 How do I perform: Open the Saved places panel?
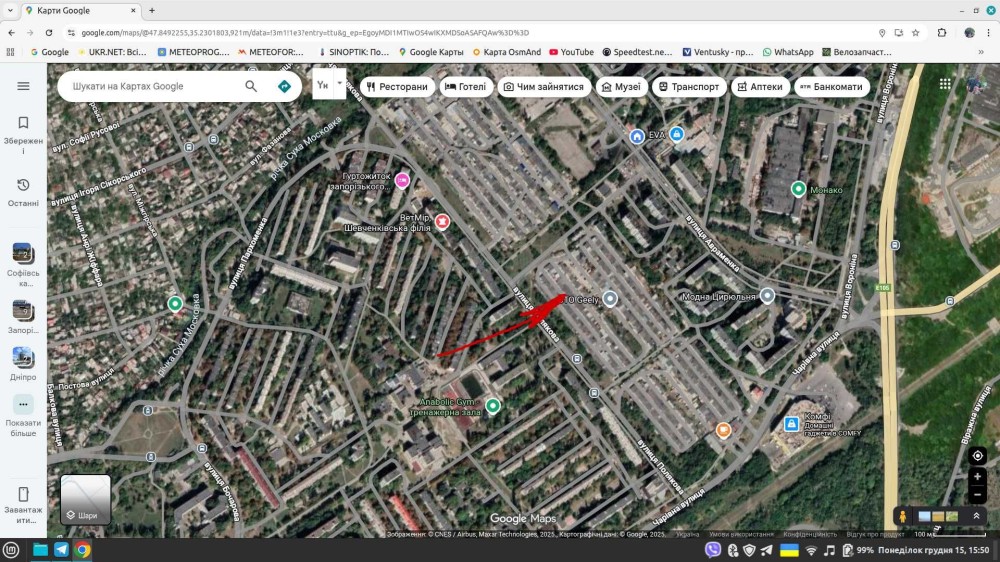[23, 130]
